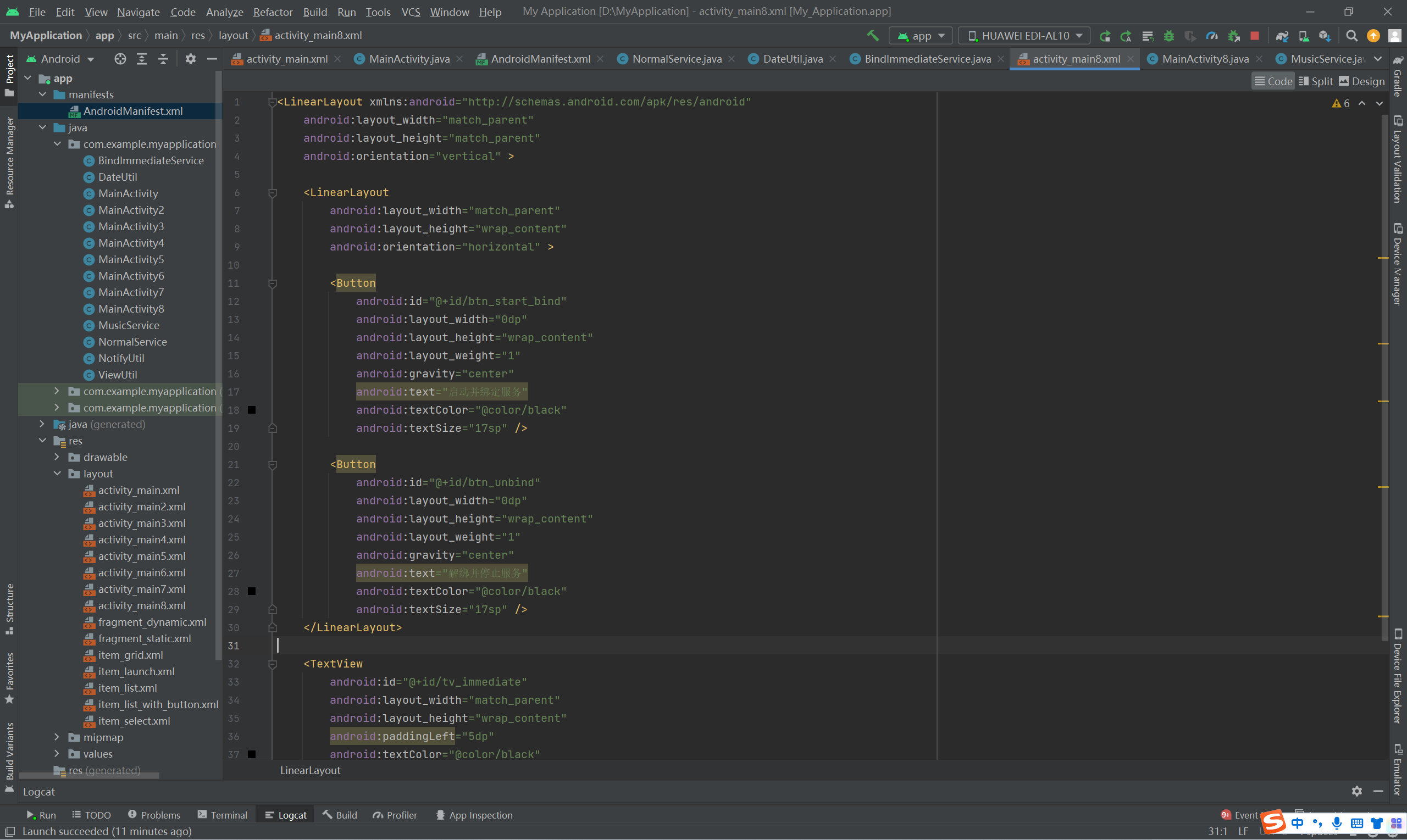Viewport: 1407px width, 840px height.
Task: Switch to MainActivity8.java tab
Action: pyautogui.click(x=1204, y=59)
